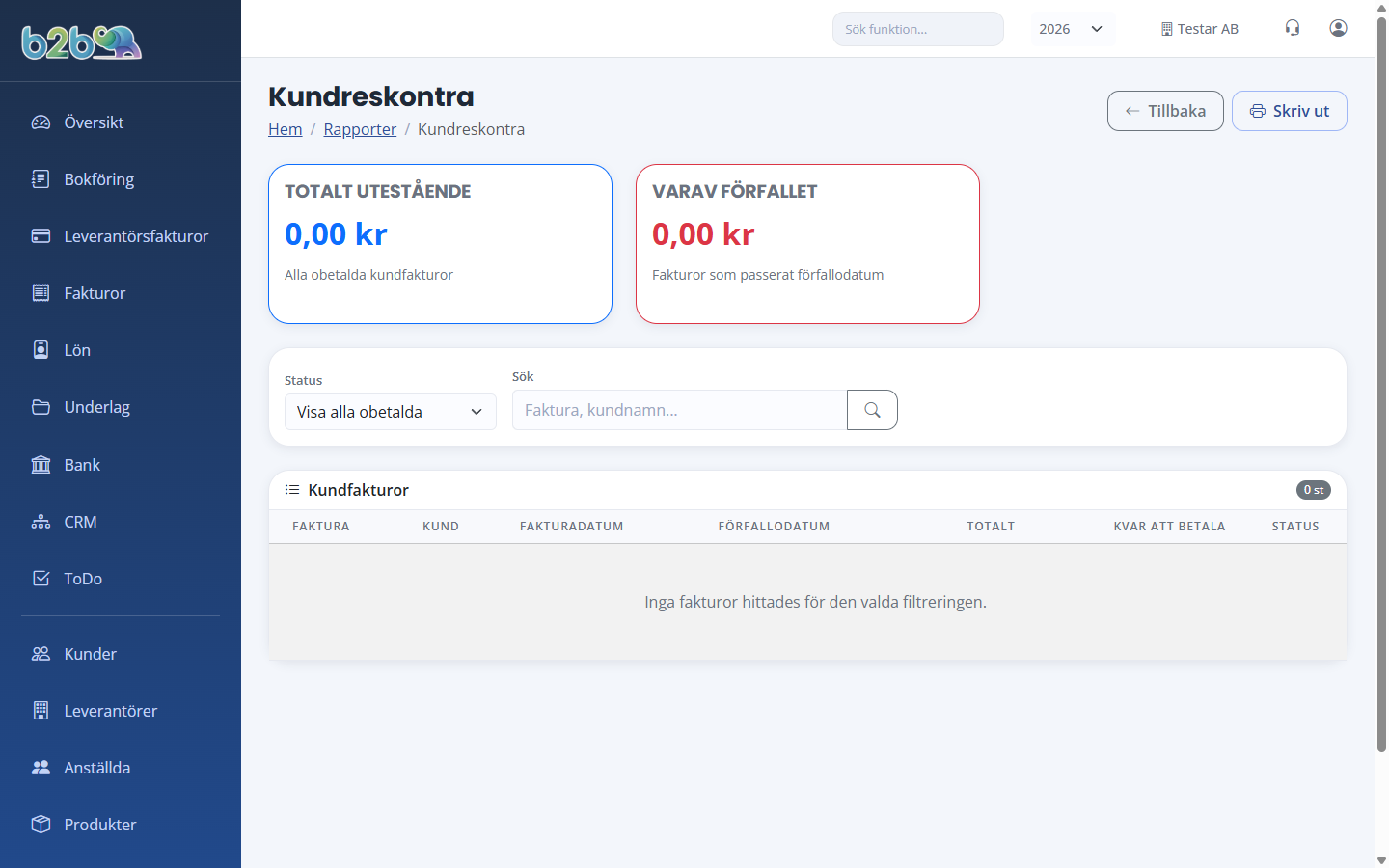1389x868 pixels.
Task: Click Bank building icon
Action: [41, 465]
